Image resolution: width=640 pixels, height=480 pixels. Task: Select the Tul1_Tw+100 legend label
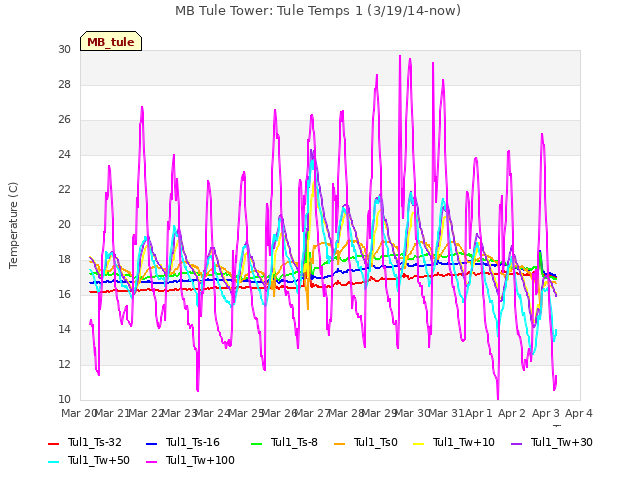200,460
